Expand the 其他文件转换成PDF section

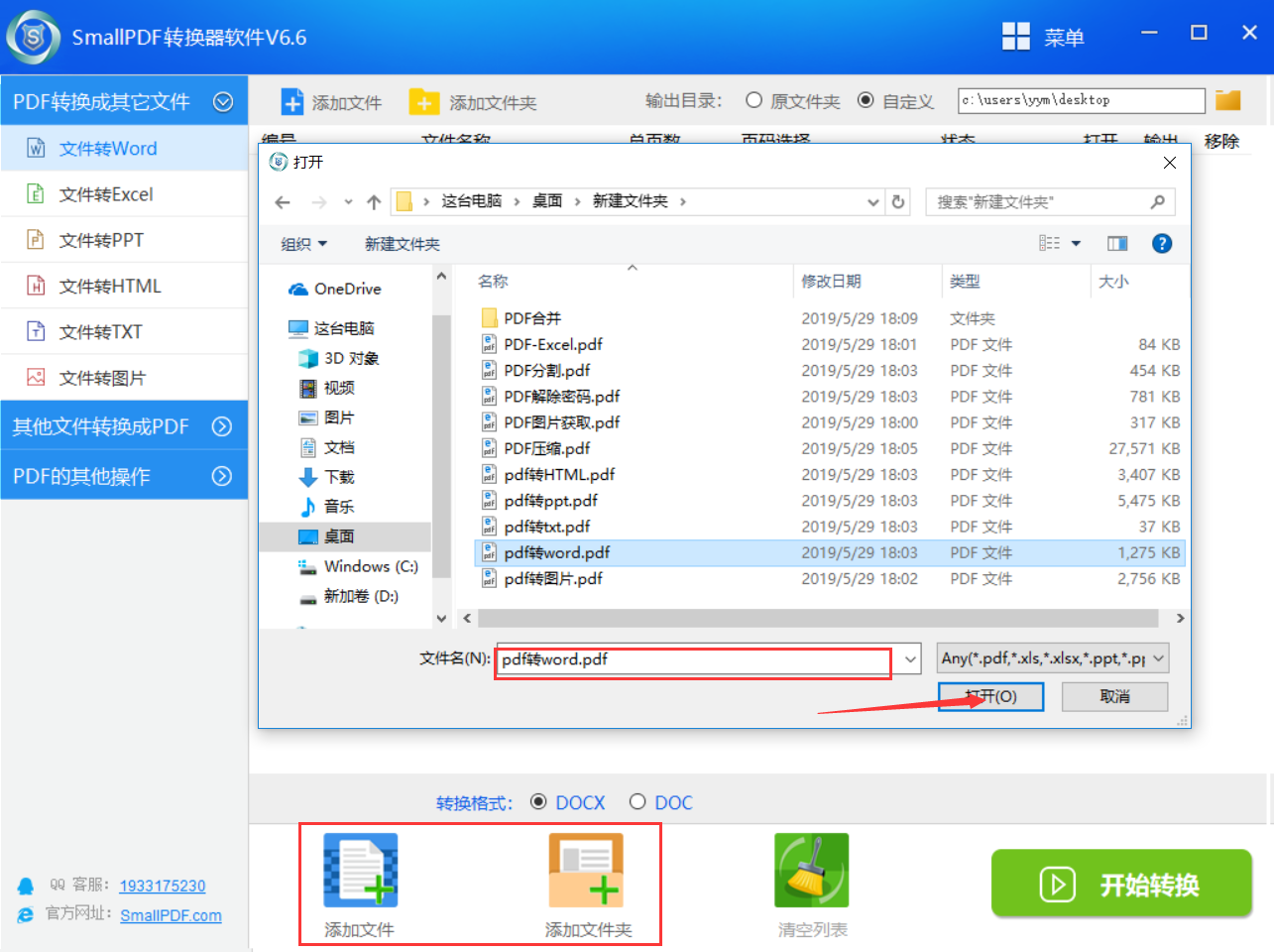point(222,426)
